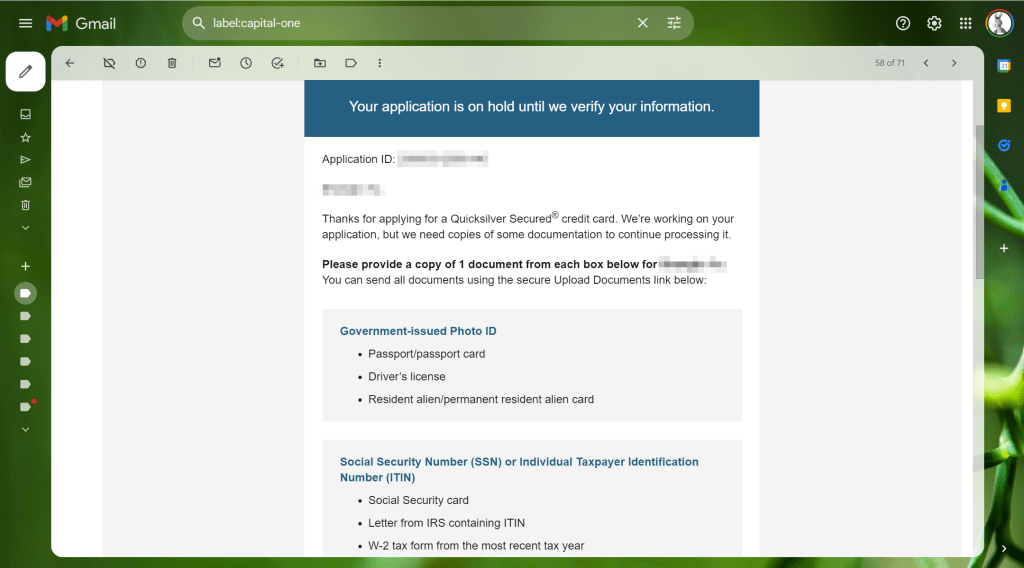
Task: Open Google Keep side panel
Action: click(1004, 106)
